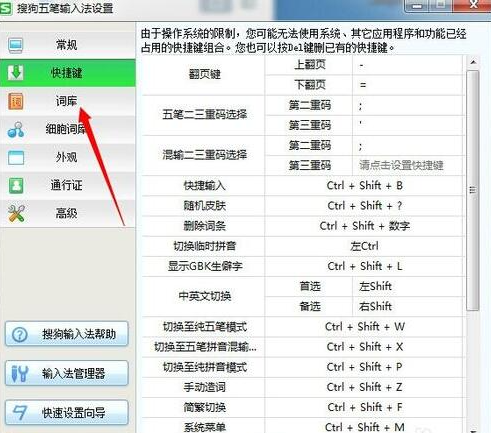The image size is (491, 433).
Task: Click the 中英文切换 row label
Action: (x=204, y=296)
